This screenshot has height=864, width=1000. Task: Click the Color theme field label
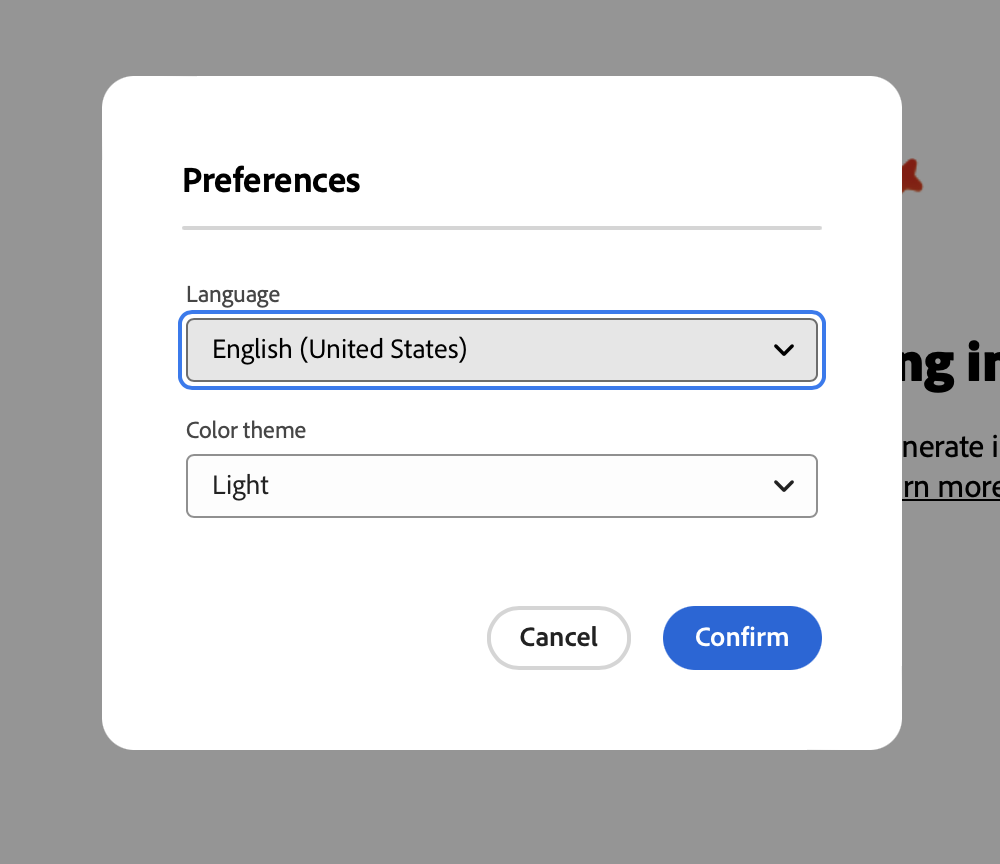click(x=245, y=430)
